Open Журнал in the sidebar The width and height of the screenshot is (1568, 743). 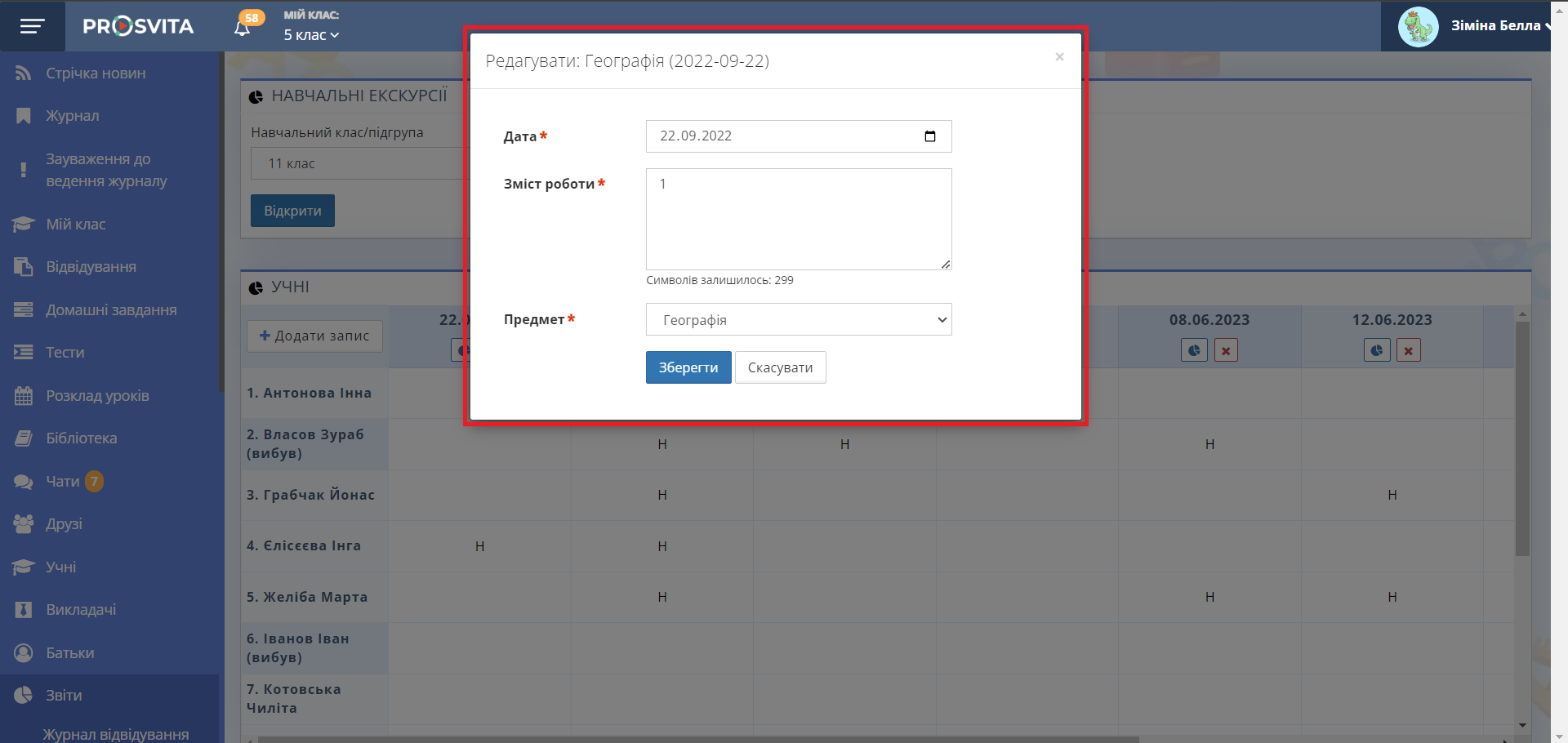tap(72, 116)
